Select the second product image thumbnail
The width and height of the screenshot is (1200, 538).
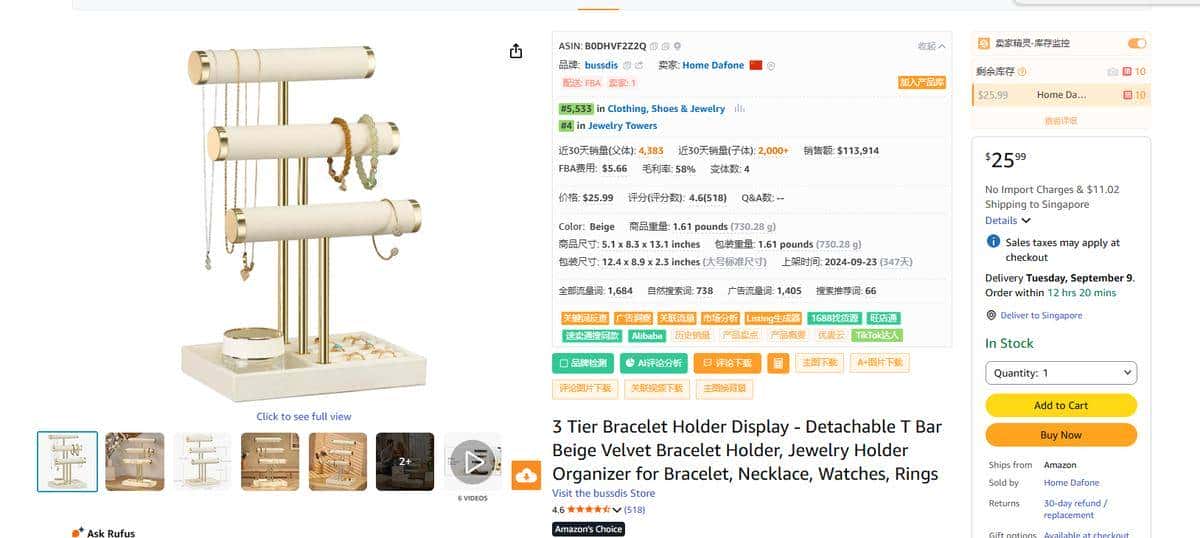[x=134, y=461]
